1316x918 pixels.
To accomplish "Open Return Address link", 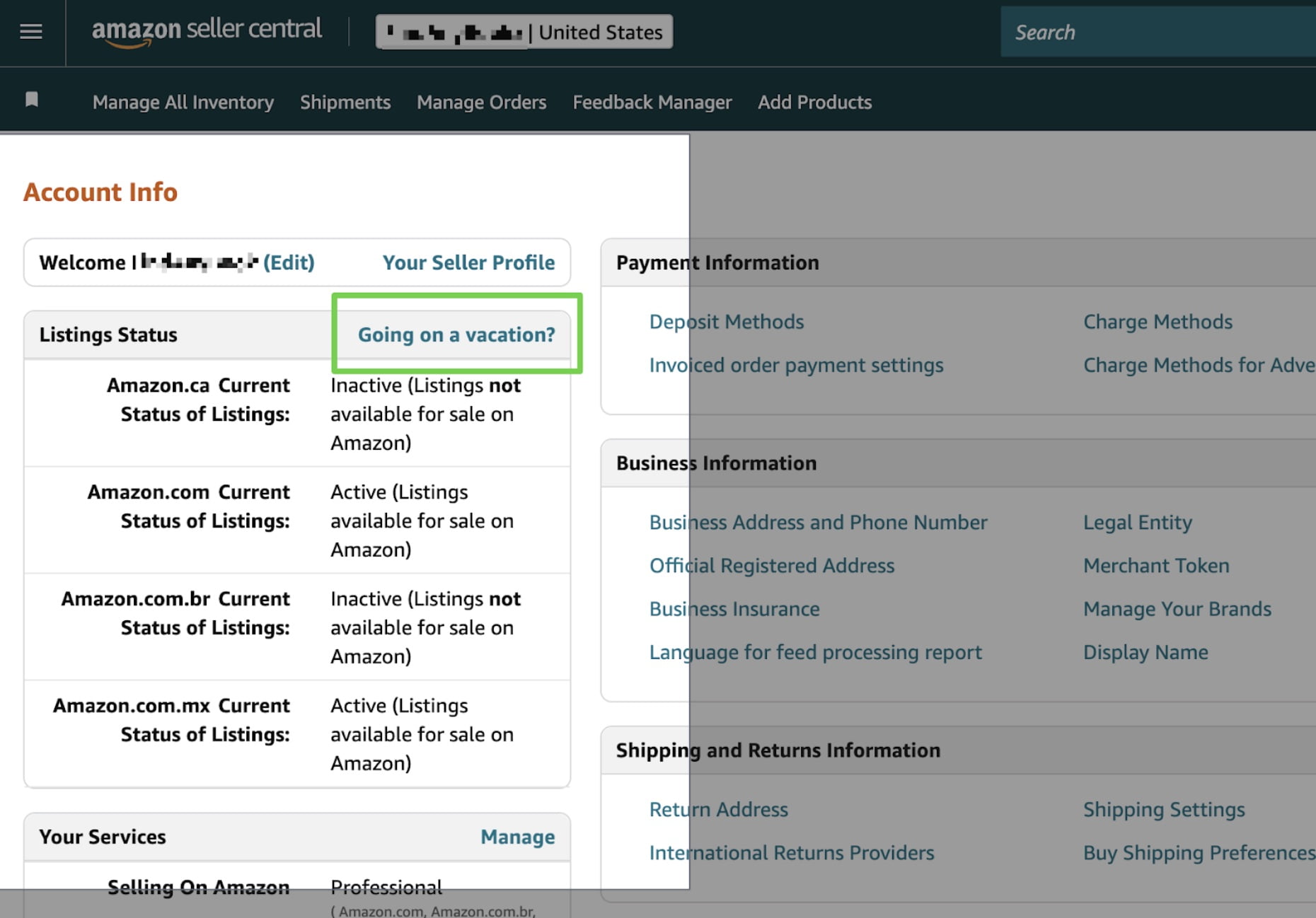I will pyautogui.click(x=719, y=809).
